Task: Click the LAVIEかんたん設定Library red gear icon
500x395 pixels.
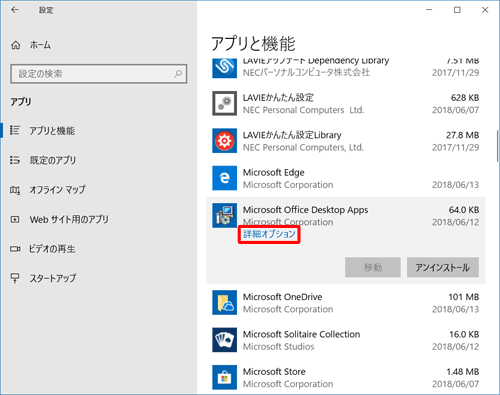Action: 224,141
